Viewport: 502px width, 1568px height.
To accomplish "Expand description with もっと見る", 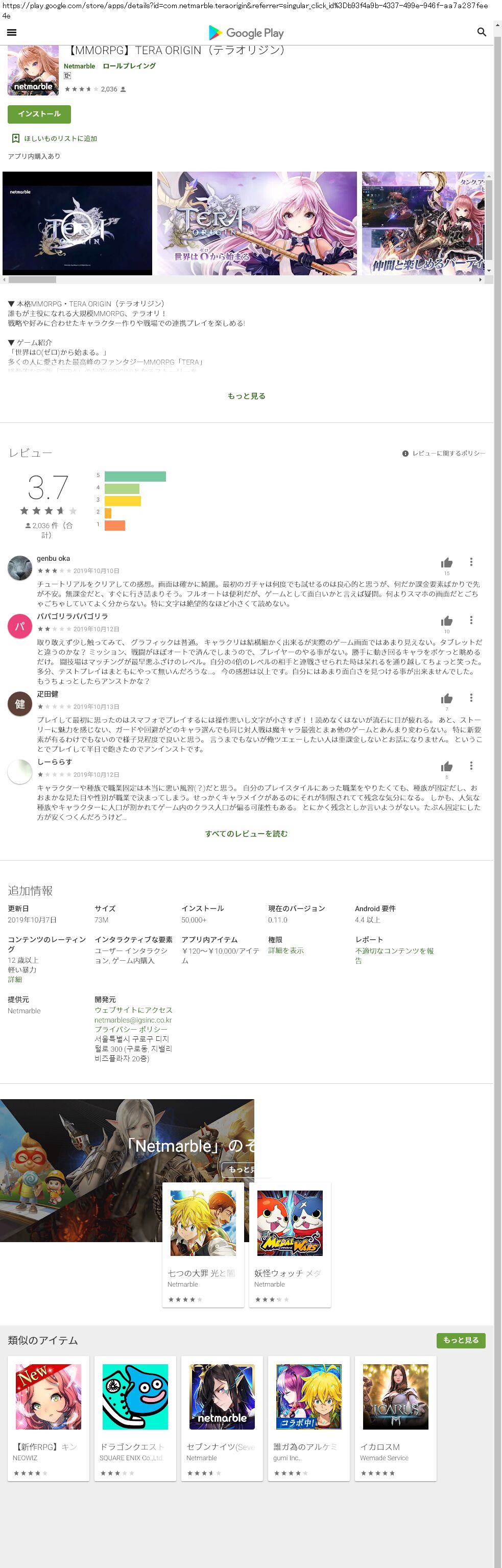I will pos(247,396).
